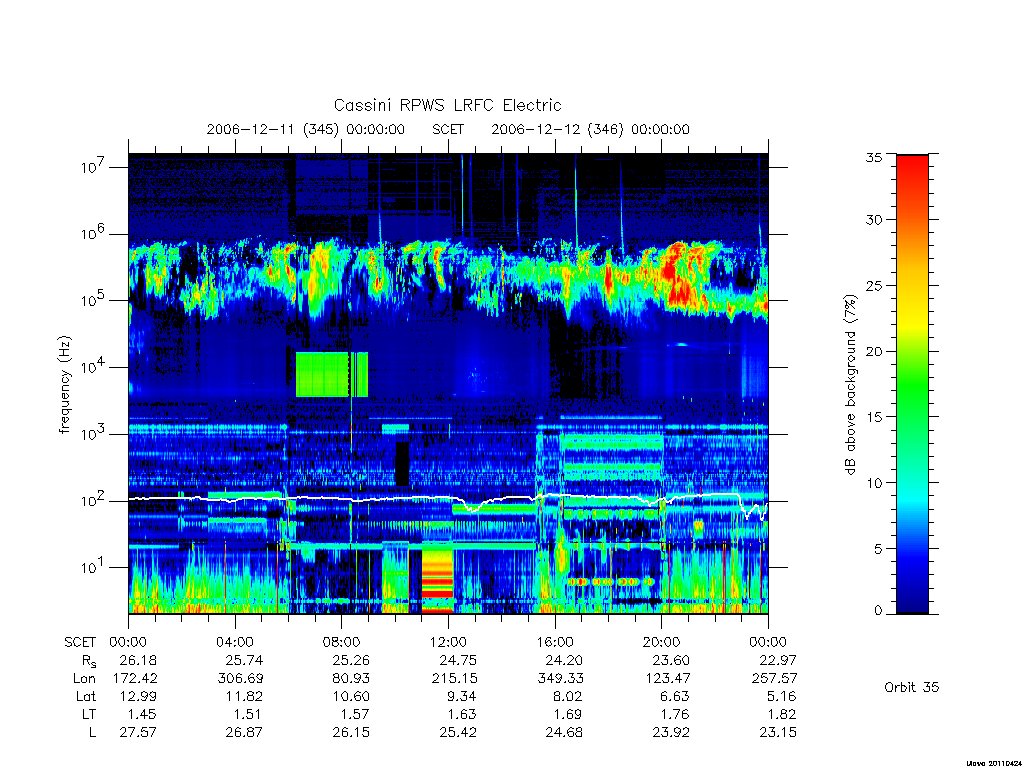This screenshot has width=1024, height=768.
Task: Click the Lon value 349.33
Action: (560, 679)
